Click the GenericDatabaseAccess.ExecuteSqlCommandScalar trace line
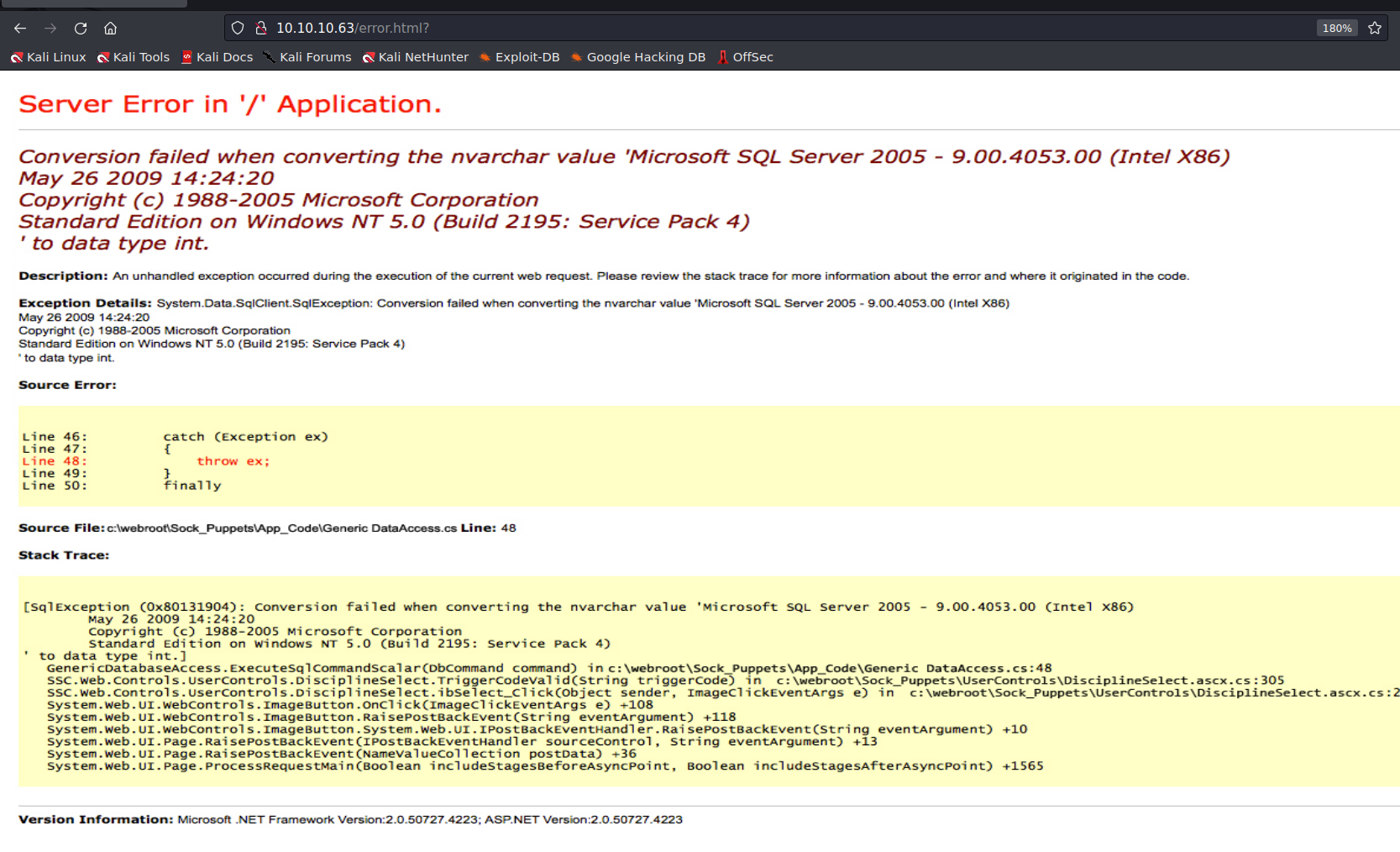Viewport: 1400px width, 852px height. [549, 668]
